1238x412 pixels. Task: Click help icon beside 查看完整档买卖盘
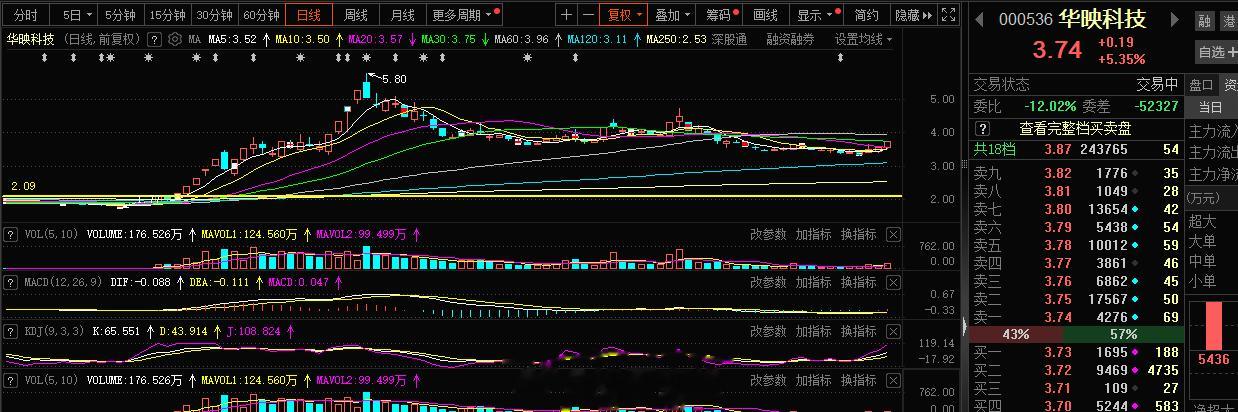tap(982, 129)
